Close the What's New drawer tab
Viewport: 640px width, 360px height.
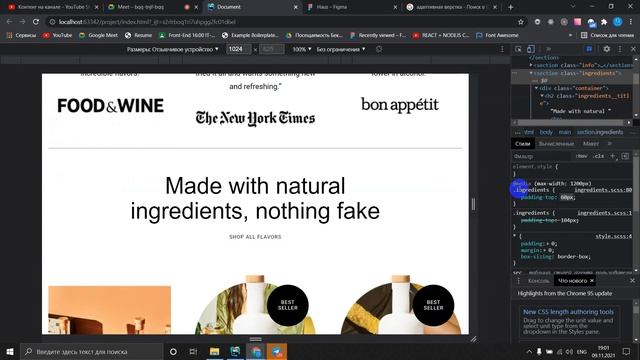click(592, 281)
